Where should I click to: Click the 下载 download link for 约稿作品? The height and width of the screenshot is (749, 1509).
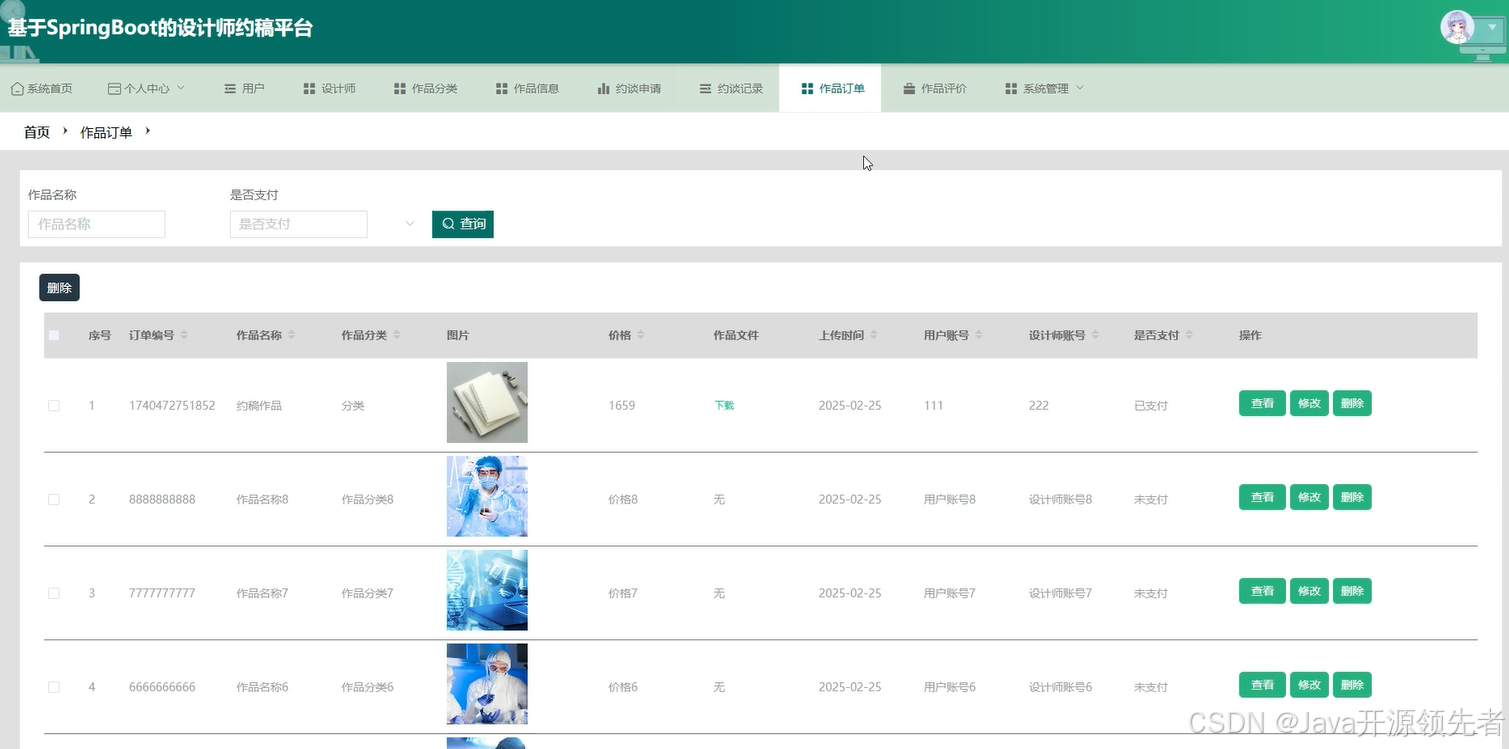click(x=723, y=405)
